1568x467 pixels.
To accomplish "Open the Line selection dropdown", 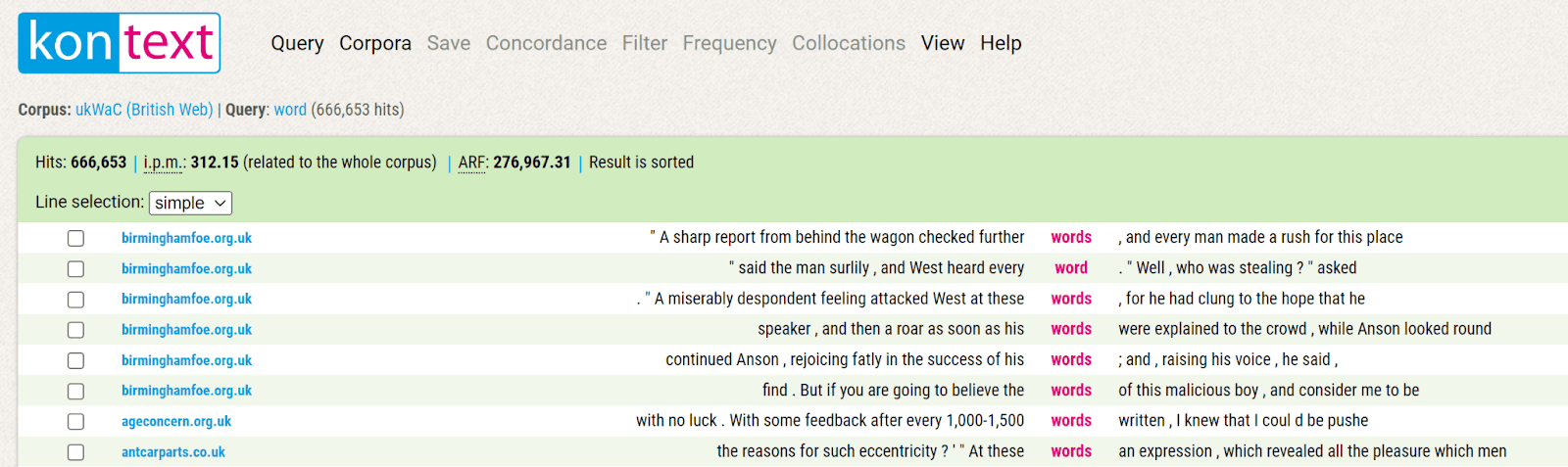I will (x=190, y=203).
